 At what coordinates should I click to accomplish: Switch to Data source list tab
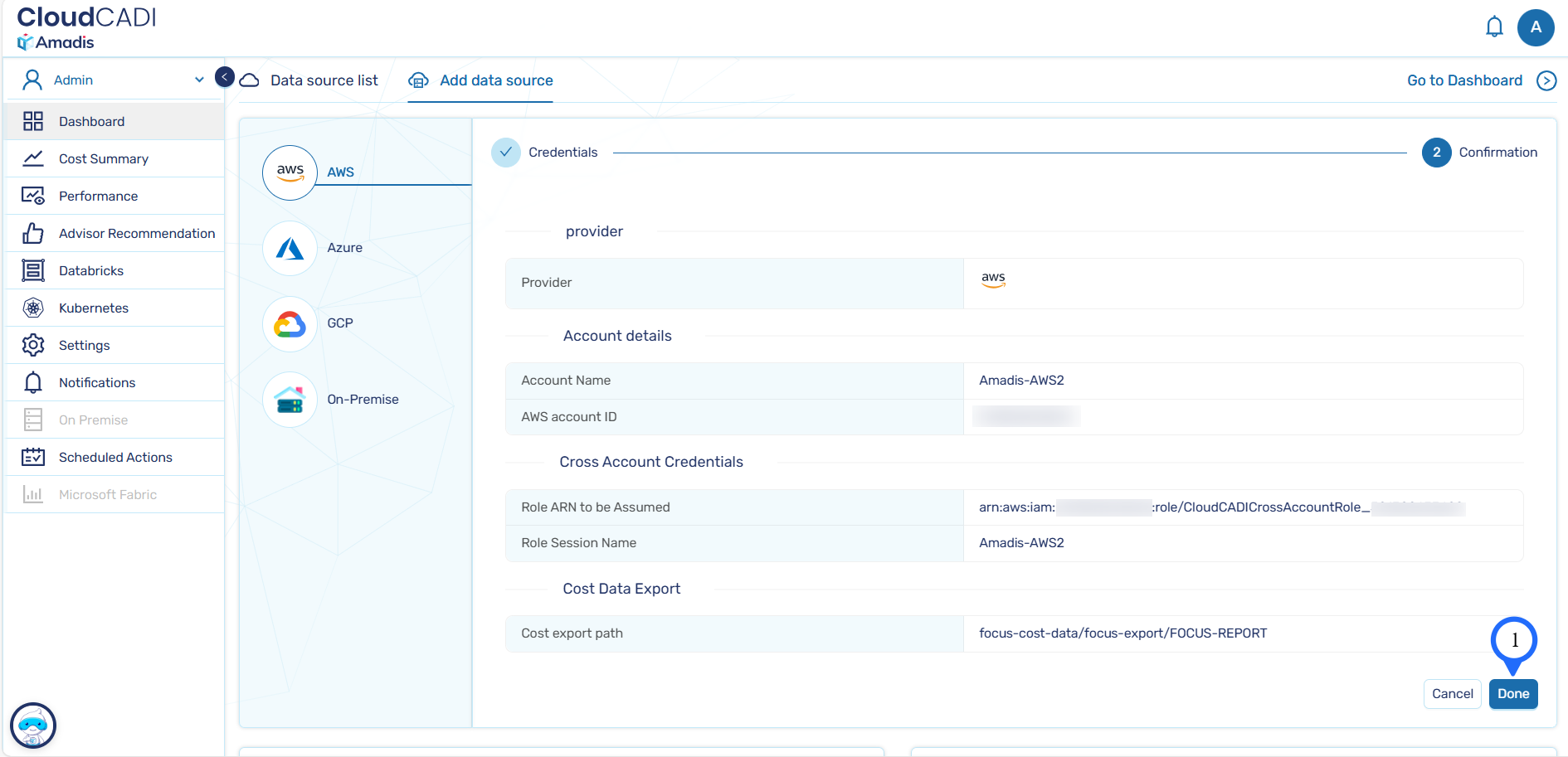click(324, 80)
